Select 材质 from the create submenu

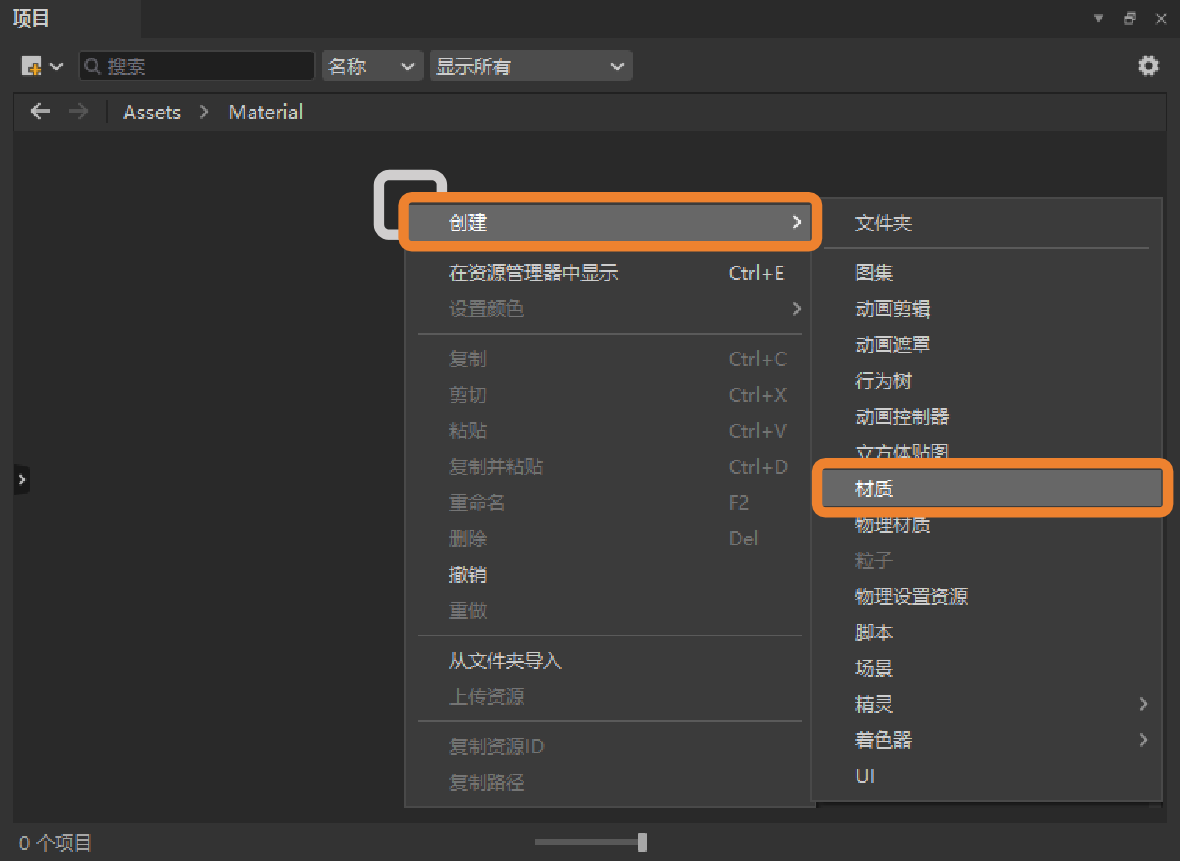(990, 488)
